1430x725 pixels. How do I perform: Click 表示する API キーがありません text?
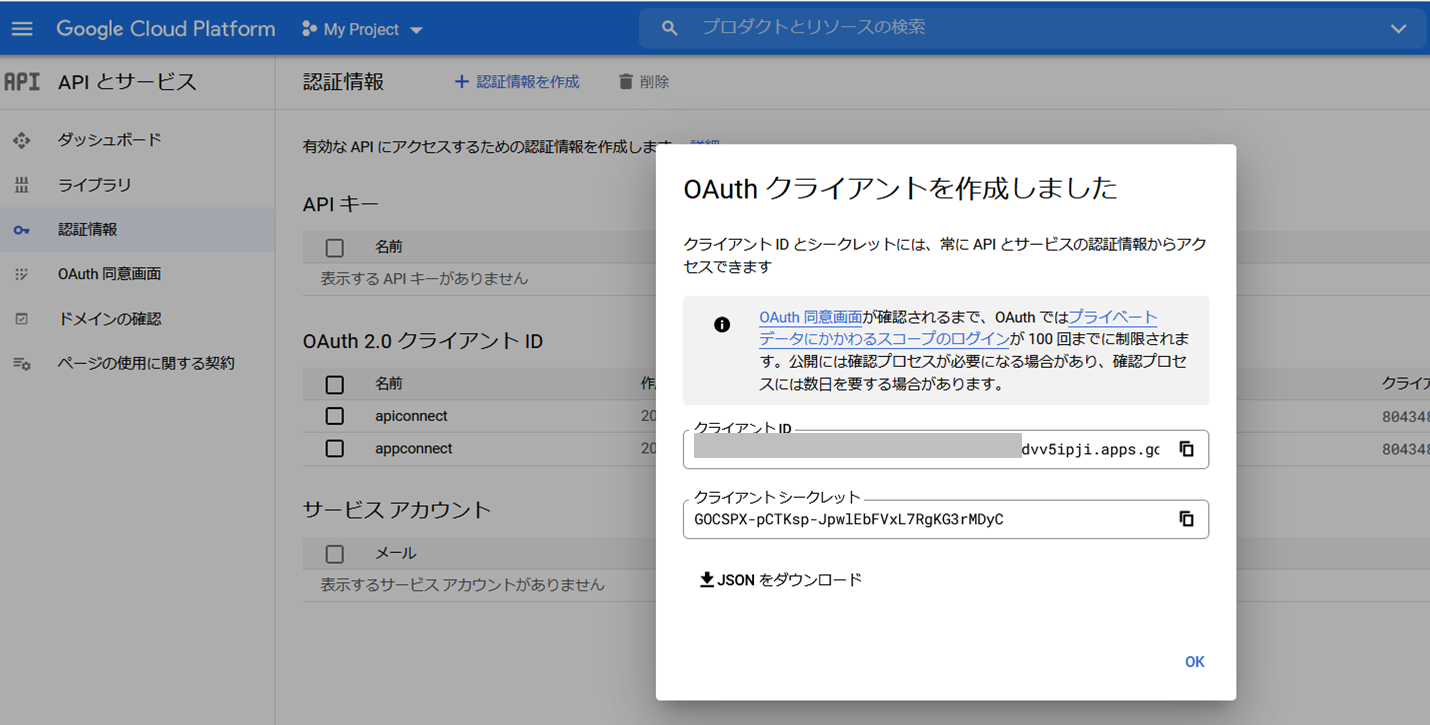tap(424, 279)
